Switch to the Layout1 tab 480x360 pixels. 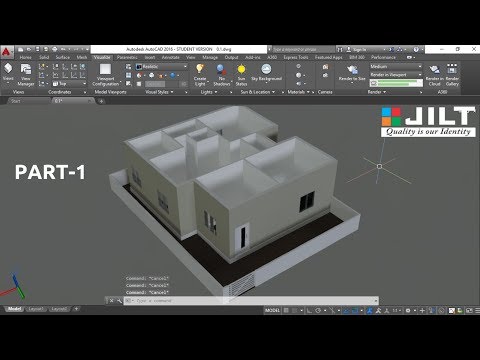tap(36, 309)
